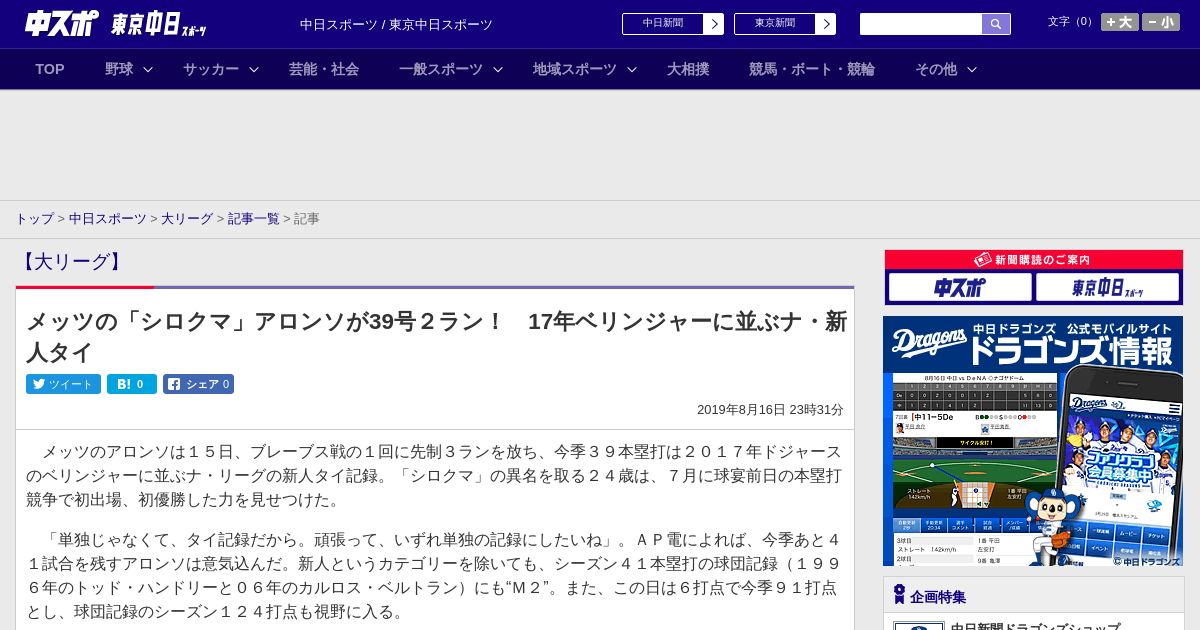Open the 競馬・ボート・競輪 navigation item

click(812, 69)
